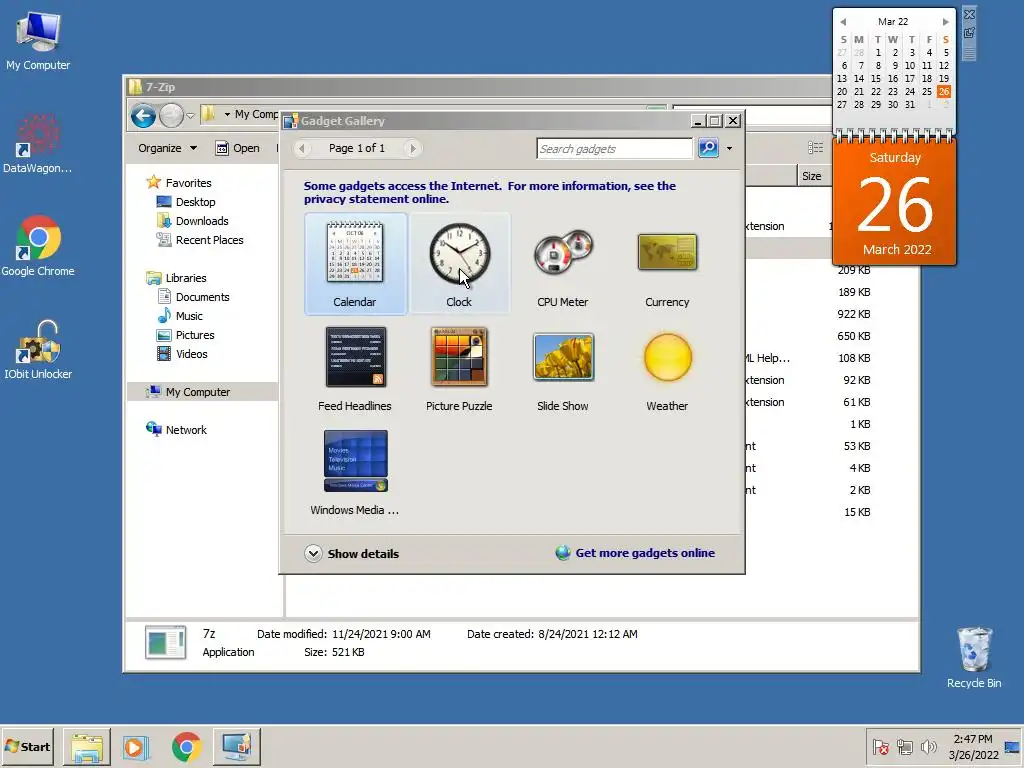
Task: Close the calendar gadget
Action: click(x=970, y=14)
